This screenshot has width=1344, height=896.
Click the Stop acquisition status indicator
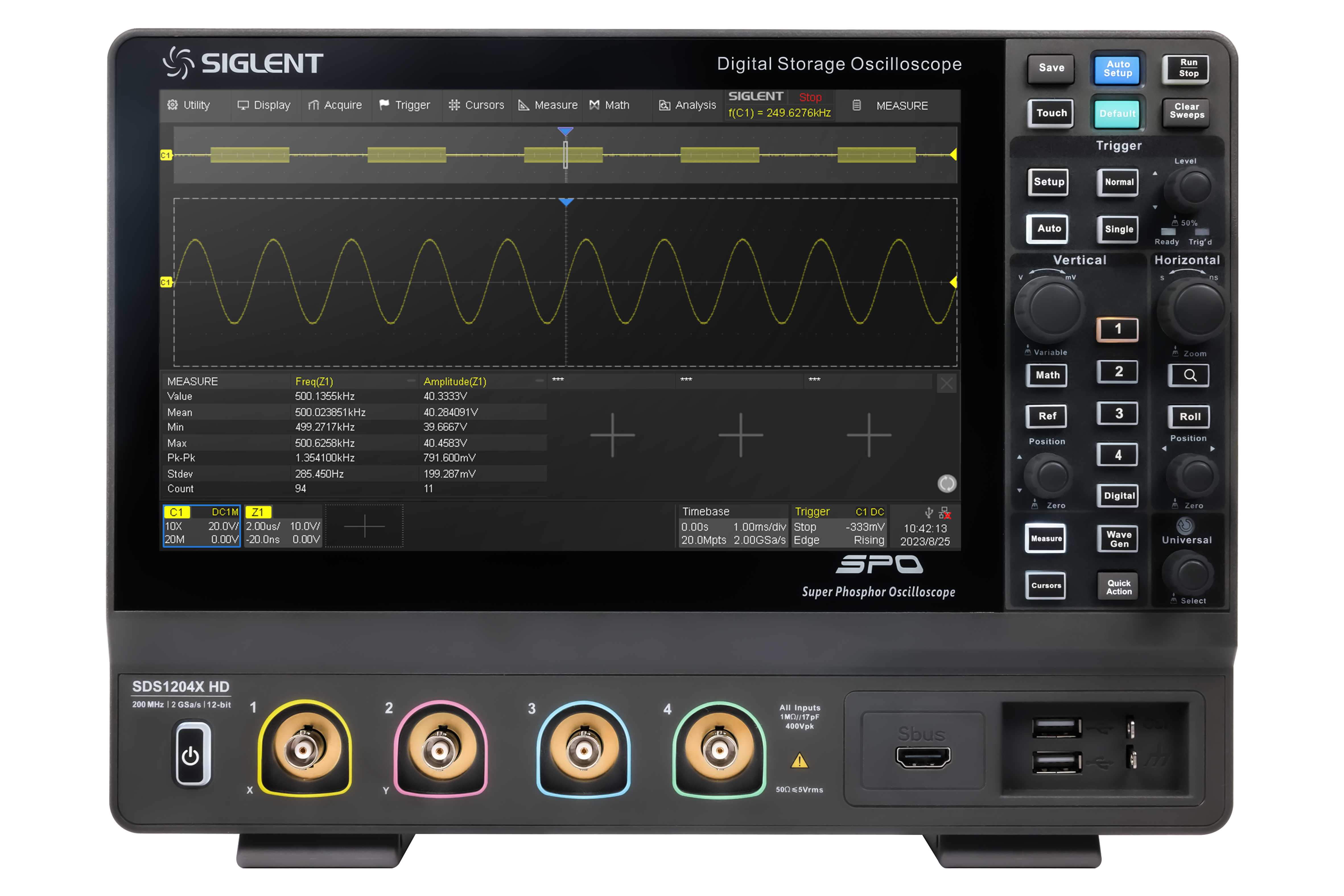click(810, 97)
